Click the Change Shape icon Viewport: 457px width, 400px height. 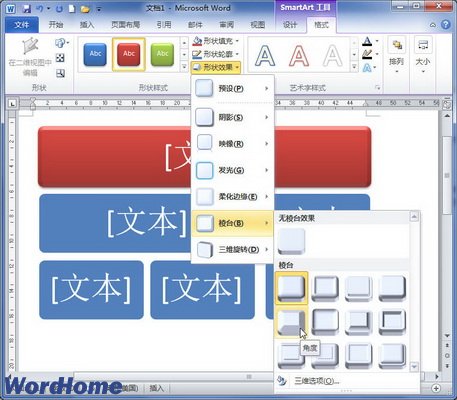(x=61, y=43)
